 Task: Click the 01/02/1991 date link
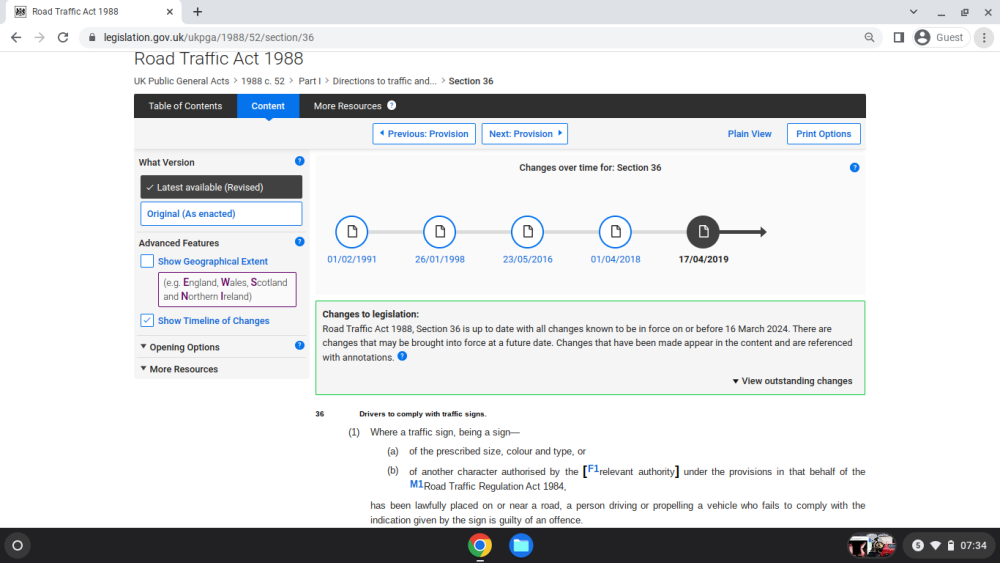point(351,260)
